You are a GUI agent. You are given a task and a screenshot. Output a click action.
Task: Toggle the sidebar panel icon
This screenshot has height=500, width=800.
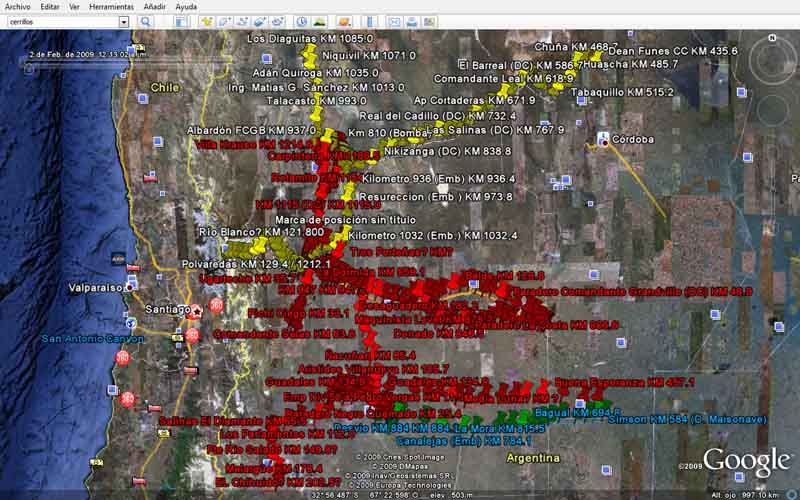(x=180, y=21)
